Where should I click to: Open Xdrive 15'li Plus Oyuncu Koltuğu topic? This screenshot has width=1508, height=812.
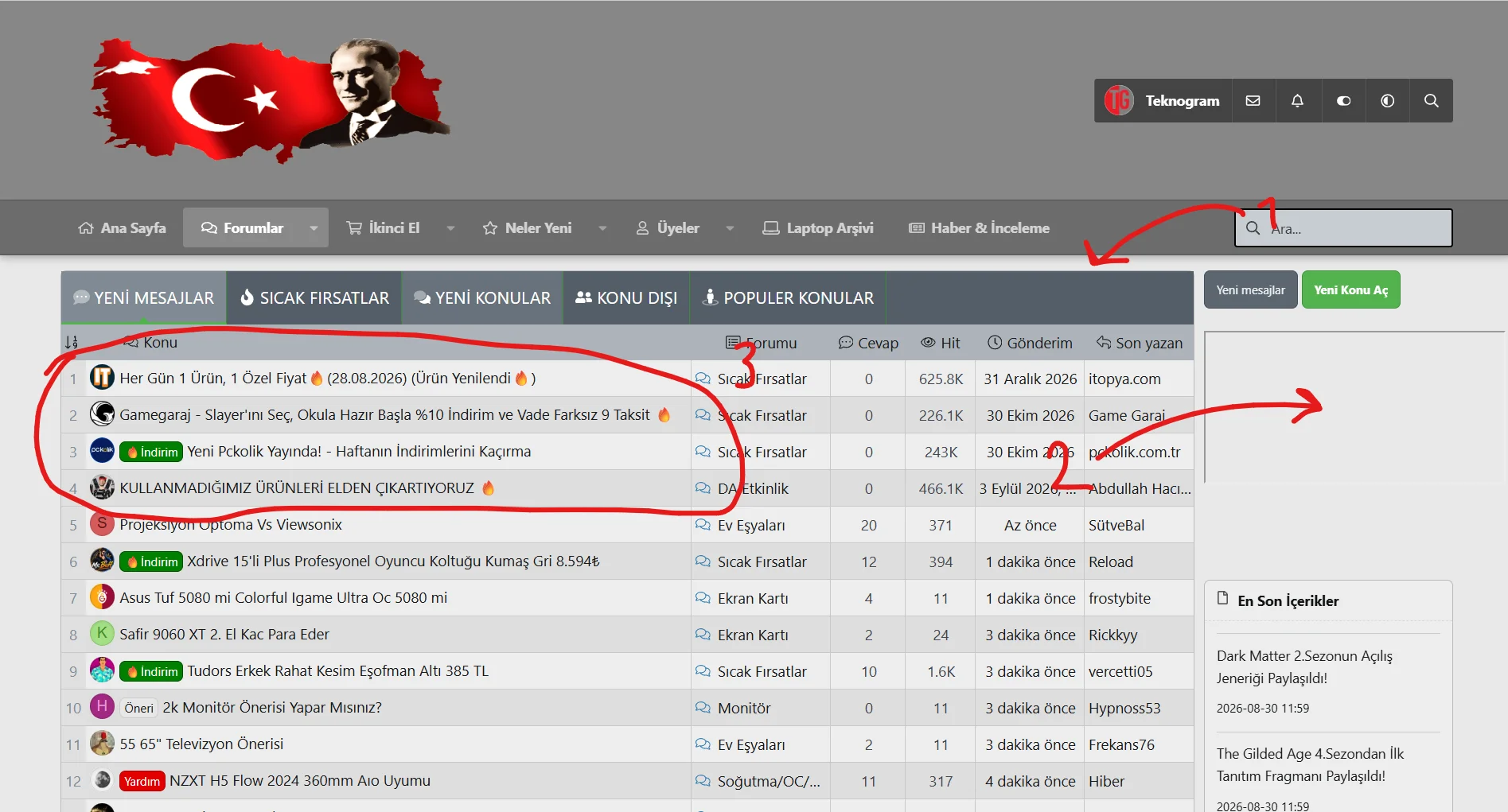point(393,561)
